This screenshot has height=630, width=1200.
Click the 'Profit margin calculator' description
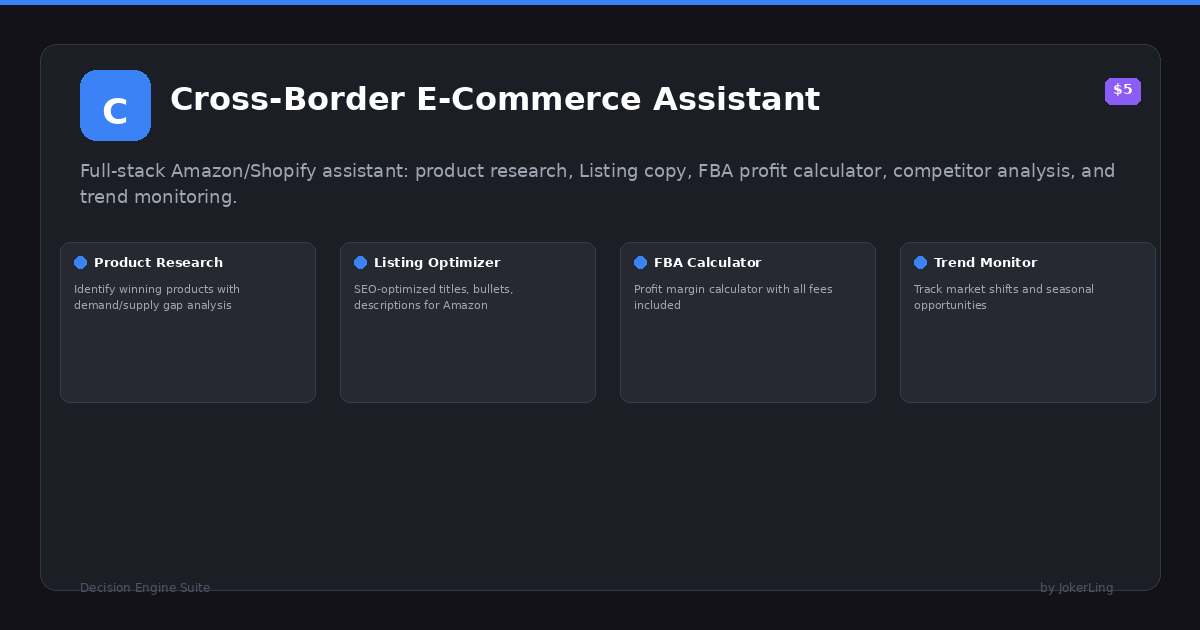[x=733, y=297]
